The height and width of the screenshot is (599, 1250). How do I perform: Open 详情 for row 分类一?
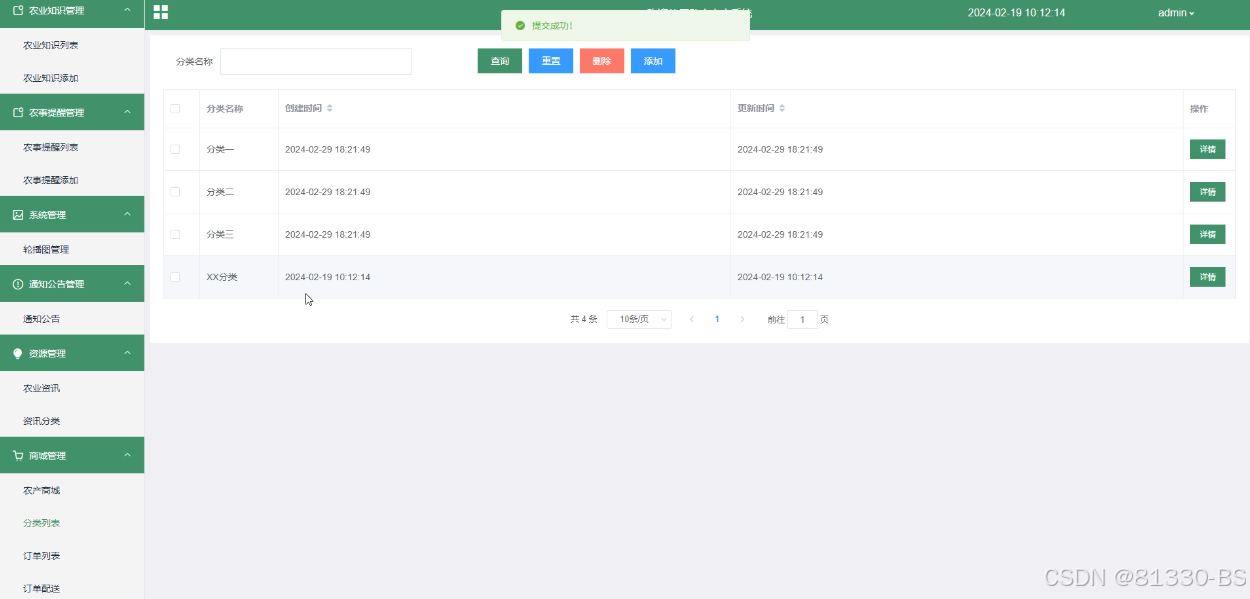[x=1207, y=149]
